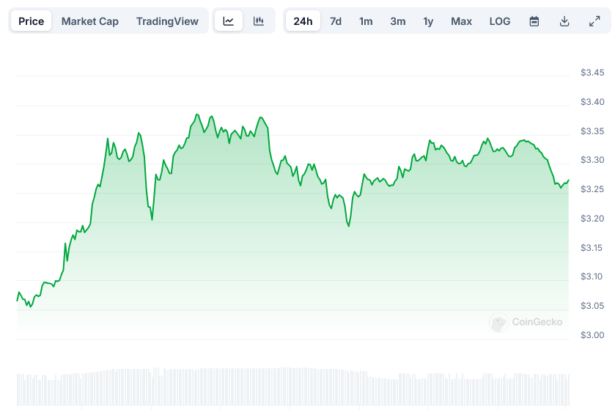
Task: Click the $3.00 label on price axis
Action: [x=593, y=335]
